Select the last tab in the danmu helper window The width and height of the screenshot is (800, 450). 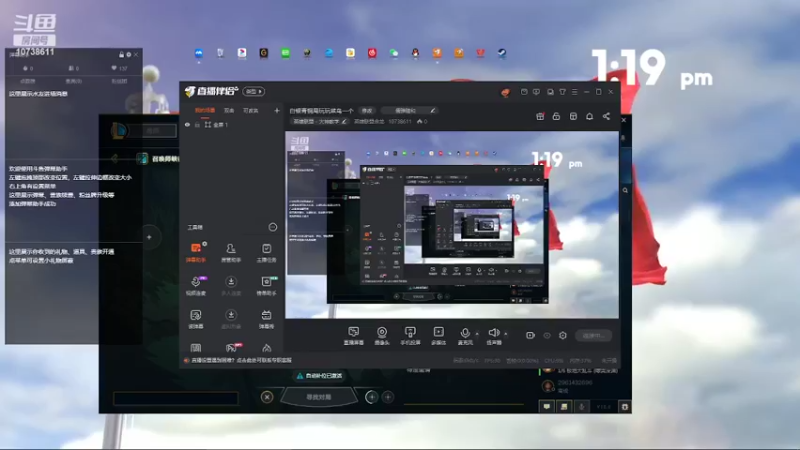tap(119, 81)
